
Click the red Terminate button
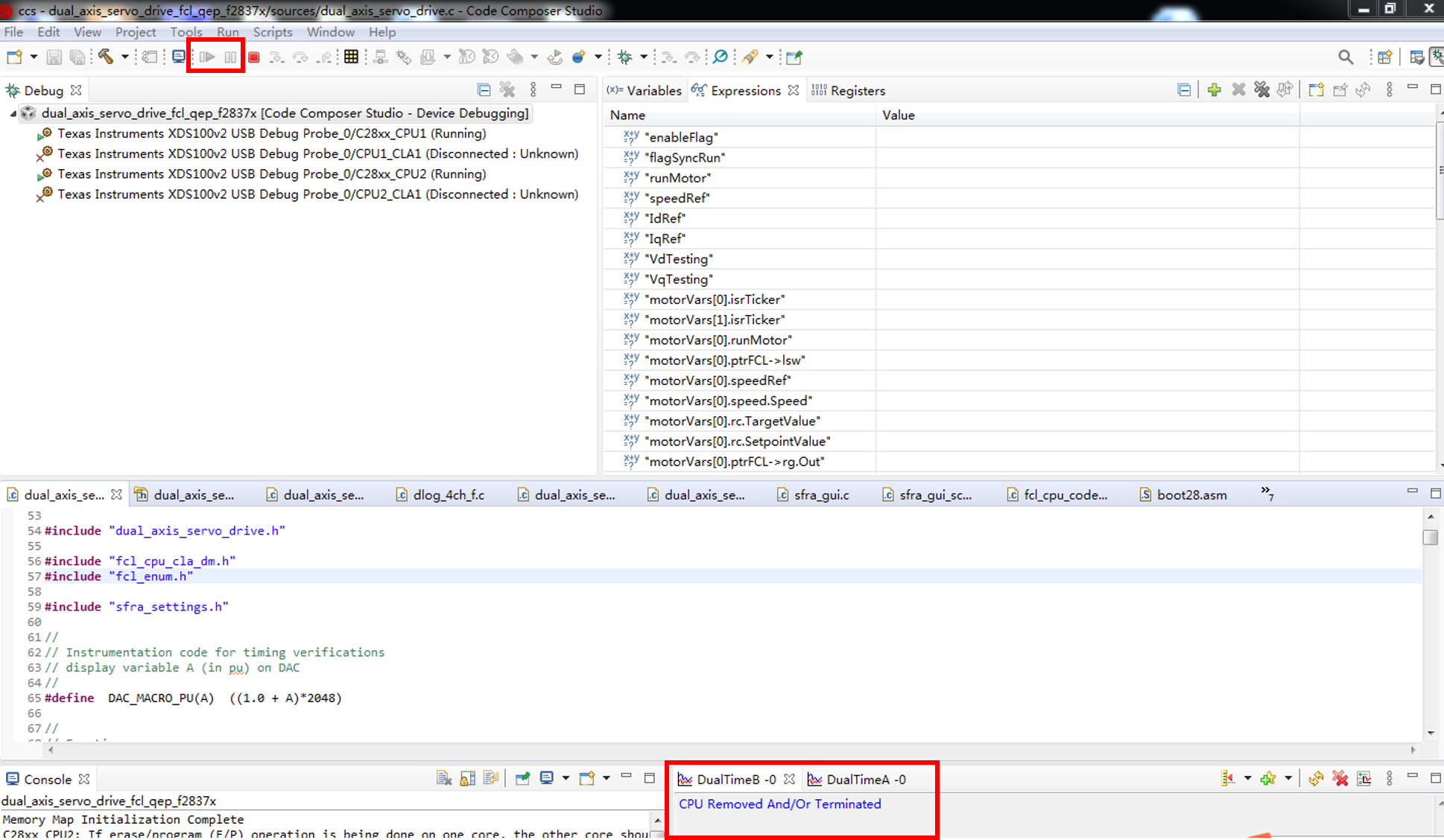254,57
